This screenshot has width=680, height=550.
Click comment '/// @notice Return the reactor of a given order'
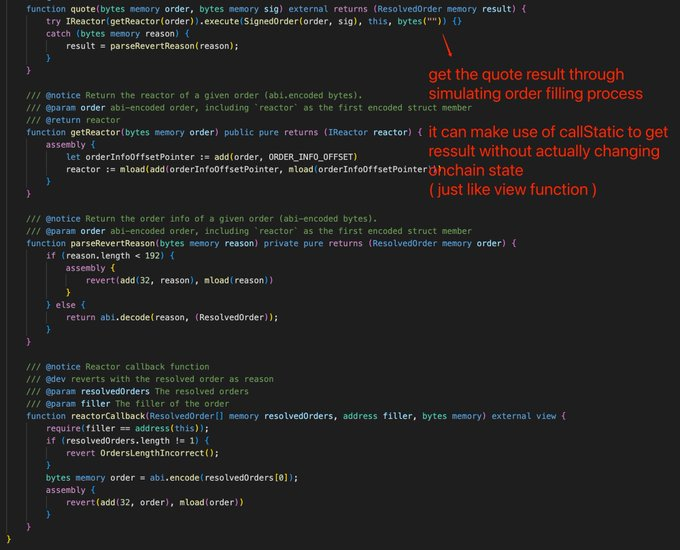tap(194, 95)
